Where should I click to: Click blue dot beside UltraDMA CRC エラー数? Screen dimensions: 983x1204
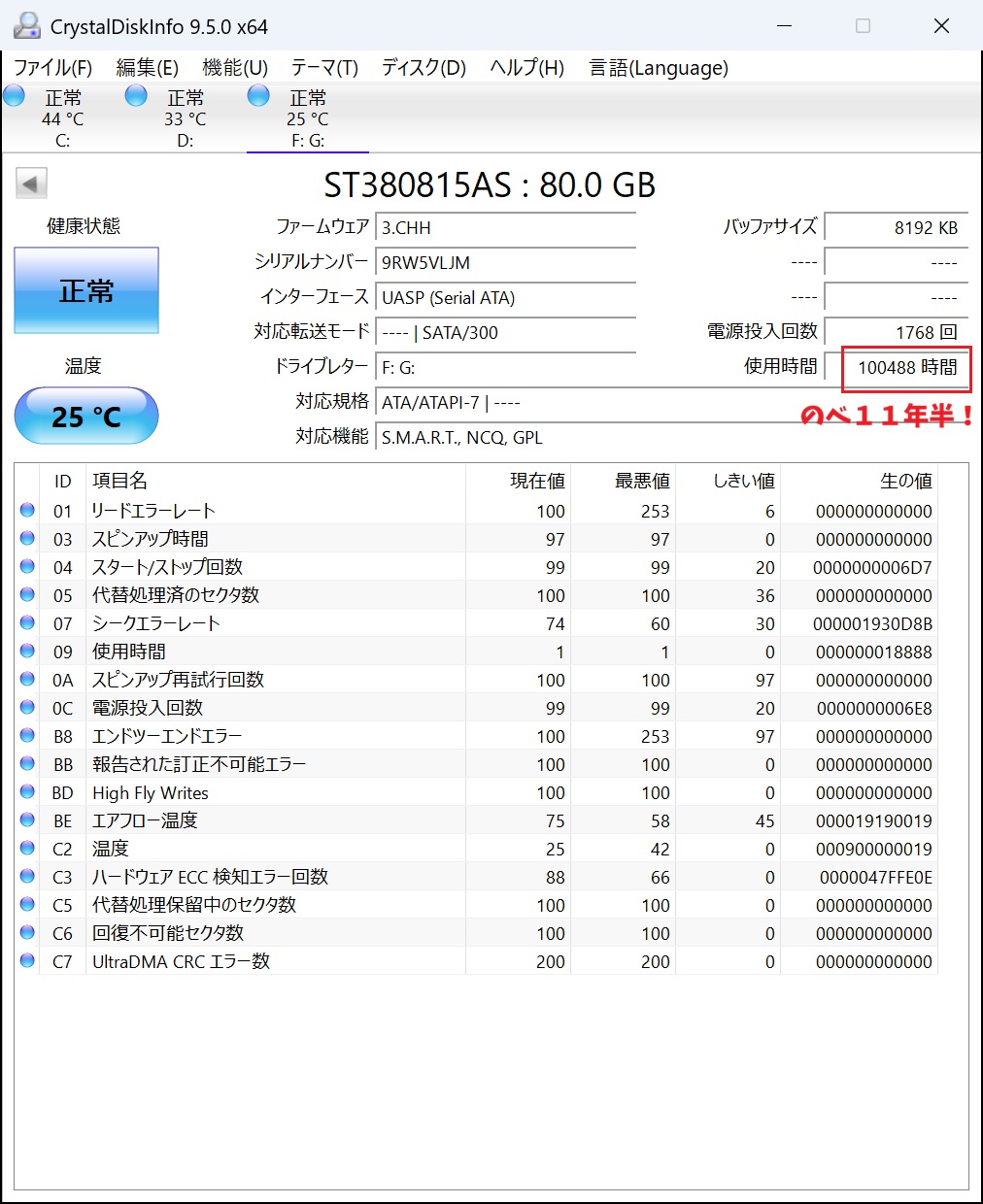point(27,960)
